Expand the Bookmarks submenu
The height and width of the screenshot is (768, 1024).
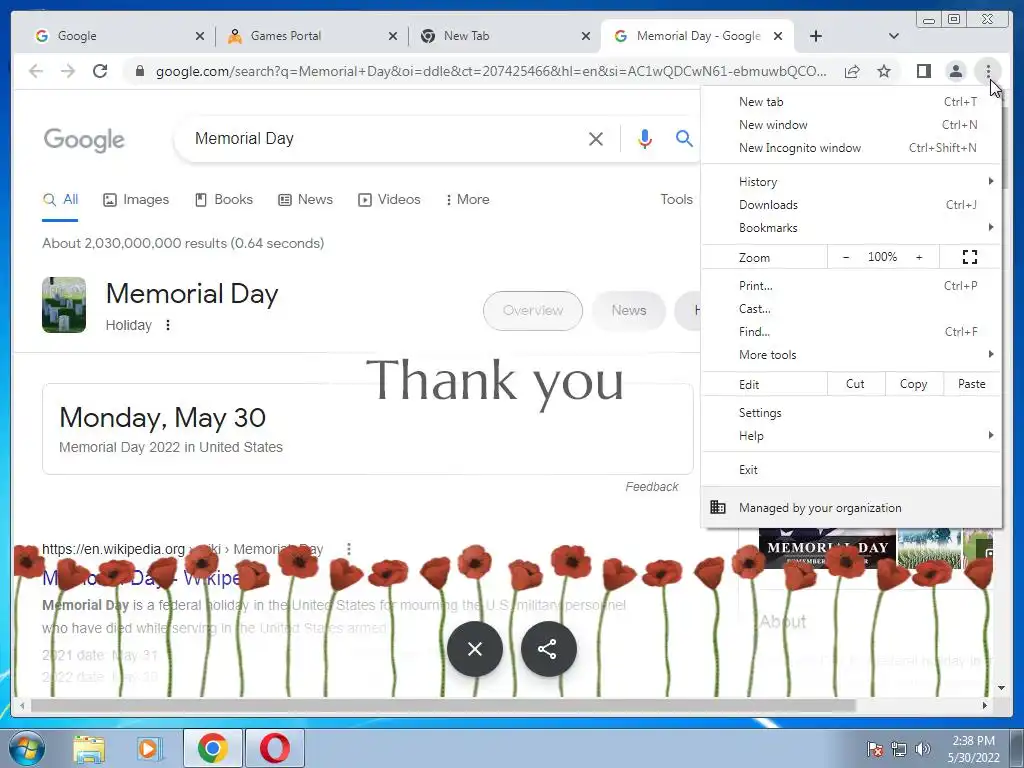tap(850, 228)
